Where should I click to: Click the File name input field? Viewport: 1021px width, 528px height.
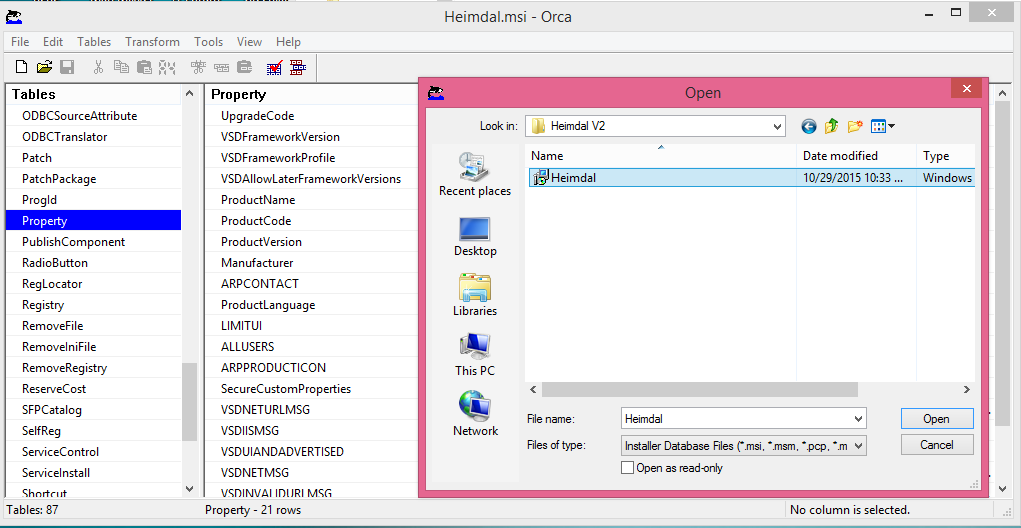(736, 419)
